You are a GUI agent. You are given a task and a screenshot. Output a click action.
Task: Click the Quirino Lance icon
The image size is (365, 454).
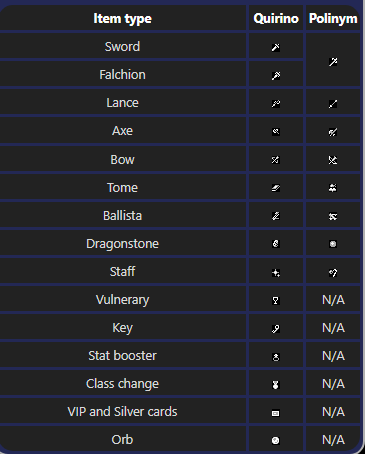point(276,104)
